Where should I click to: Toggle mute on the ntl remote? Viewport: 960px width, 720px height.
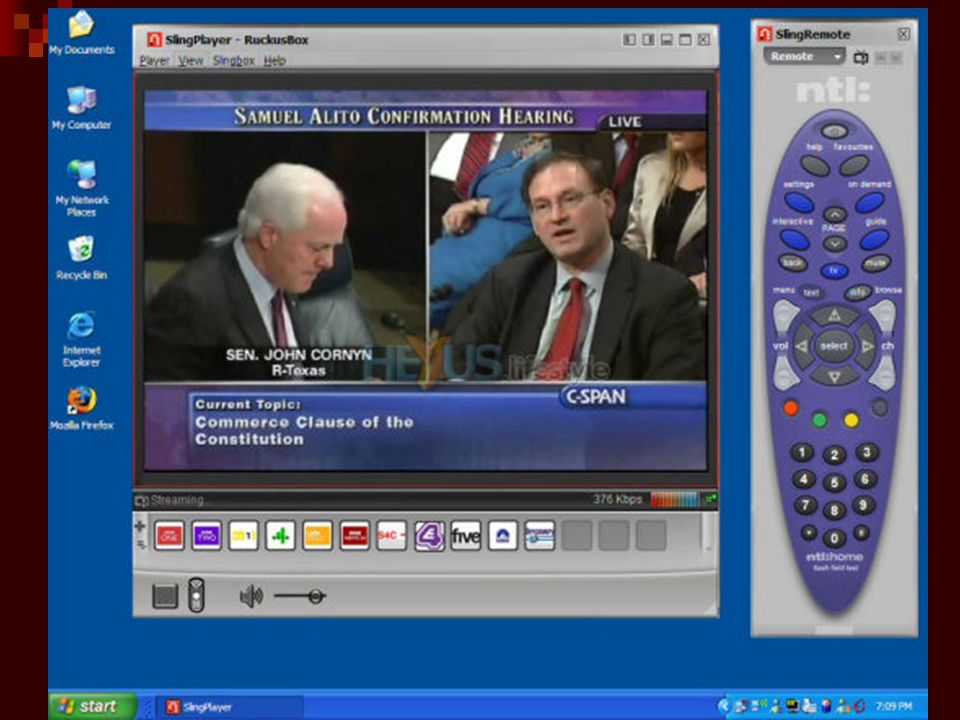coord(876,263)
